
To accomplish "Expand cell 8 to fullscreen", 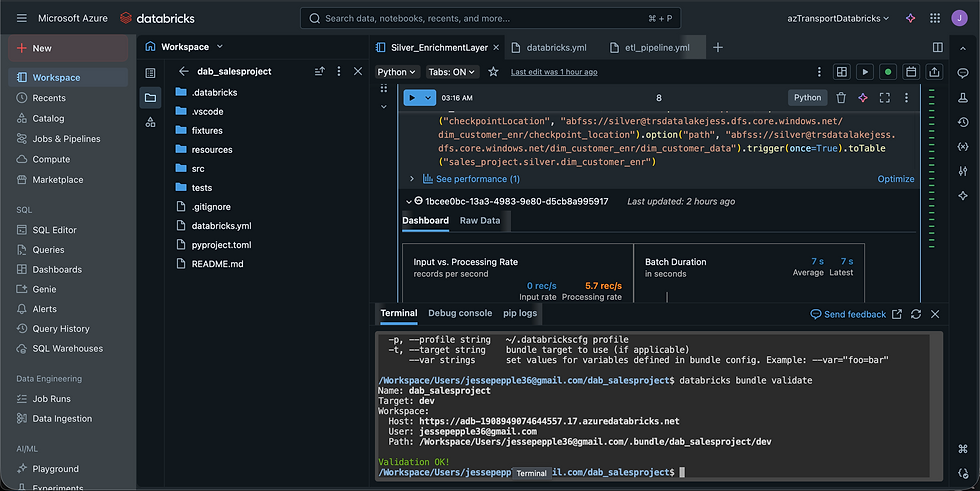I will (884, 97).
